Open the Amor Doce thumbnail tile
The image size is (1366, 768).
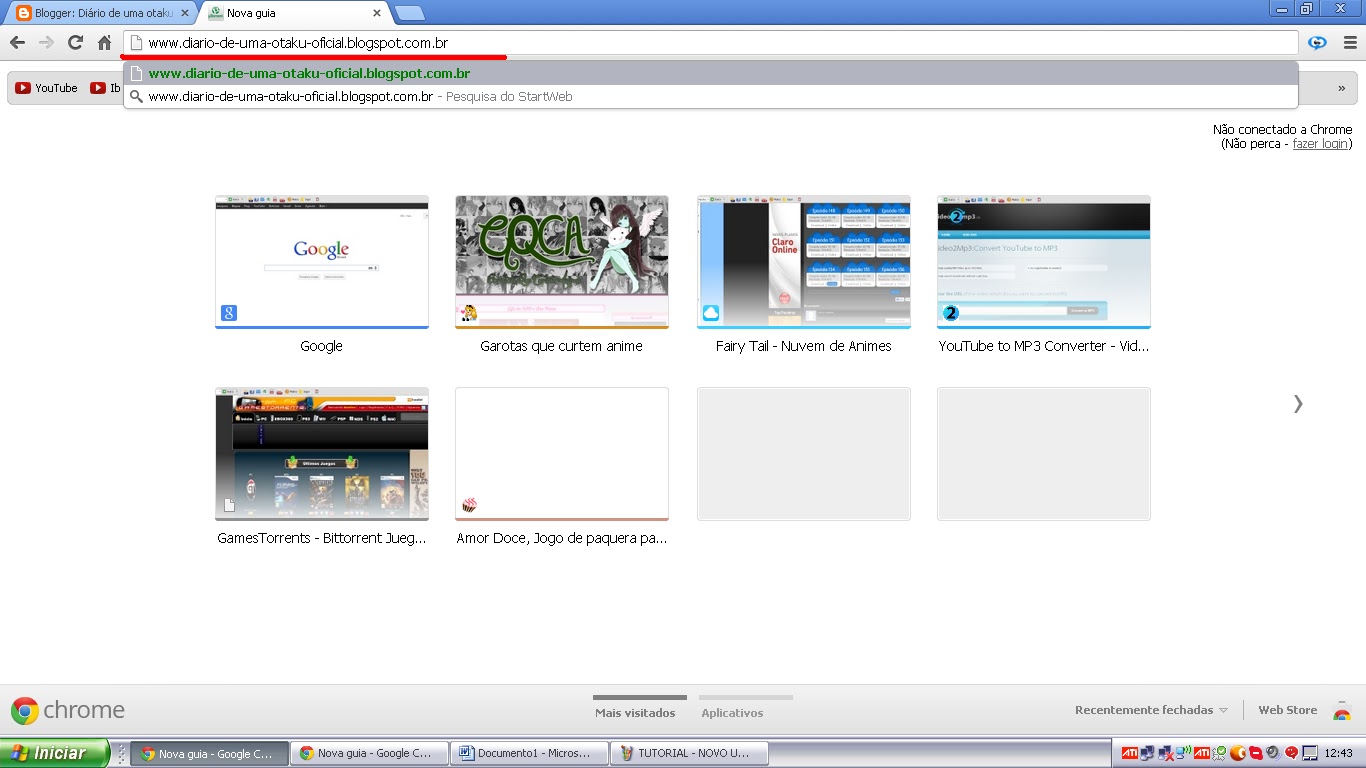click(x=562, y=454)
